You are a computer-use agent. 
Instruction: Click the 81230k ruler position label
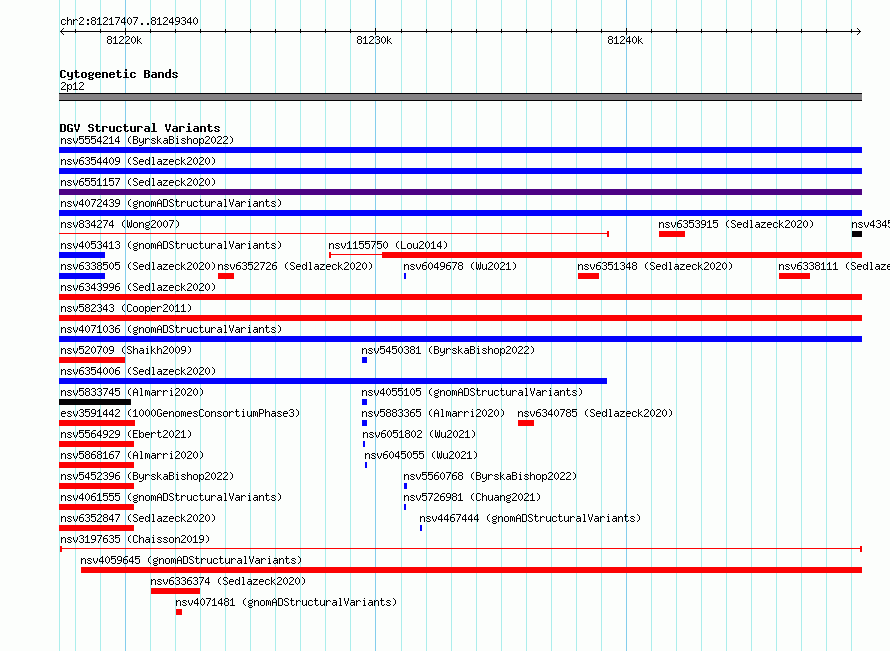[x=374, y=40]
